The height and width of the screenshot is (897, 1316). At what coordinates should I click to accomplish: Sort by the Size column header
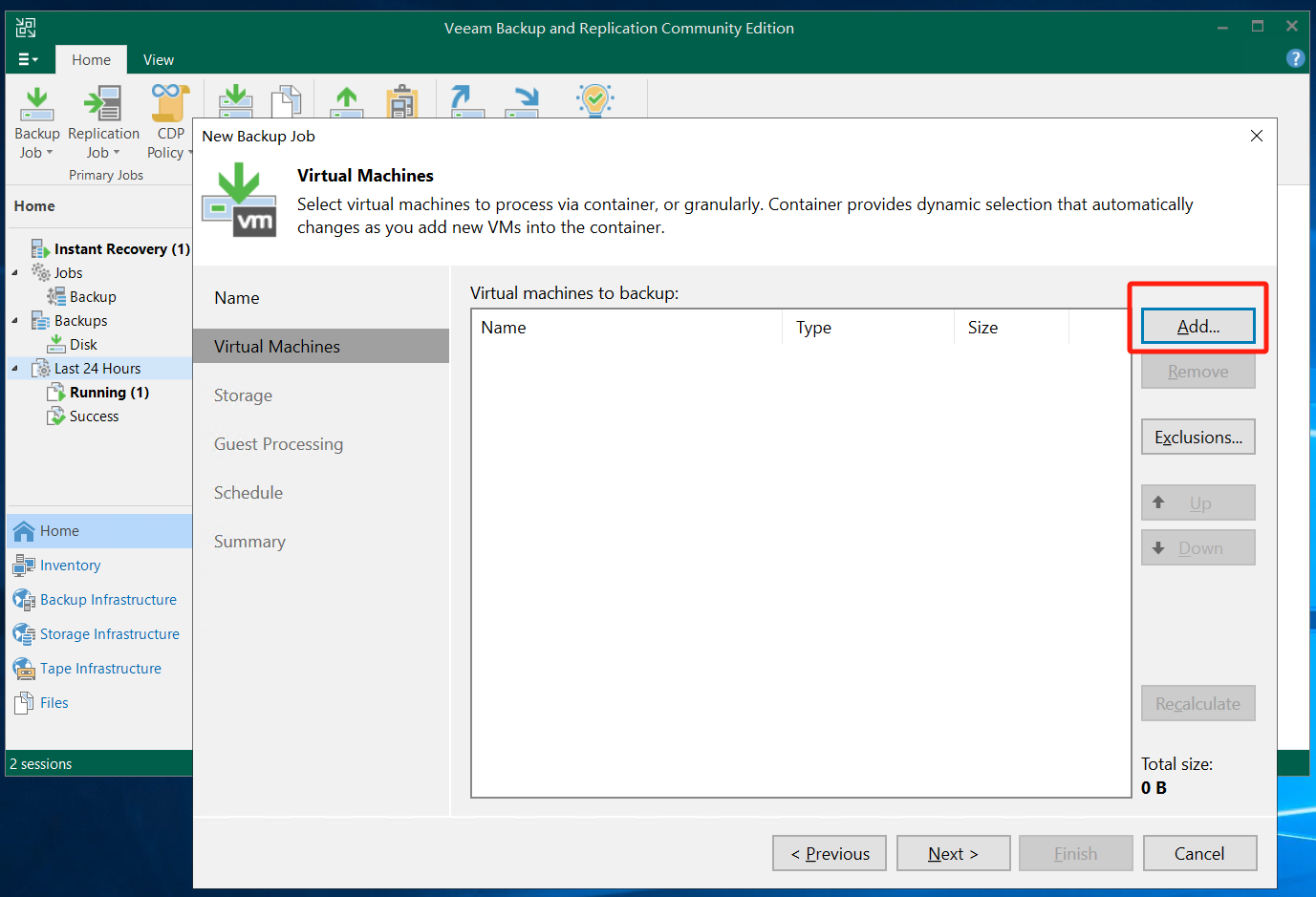(1011, 327)
